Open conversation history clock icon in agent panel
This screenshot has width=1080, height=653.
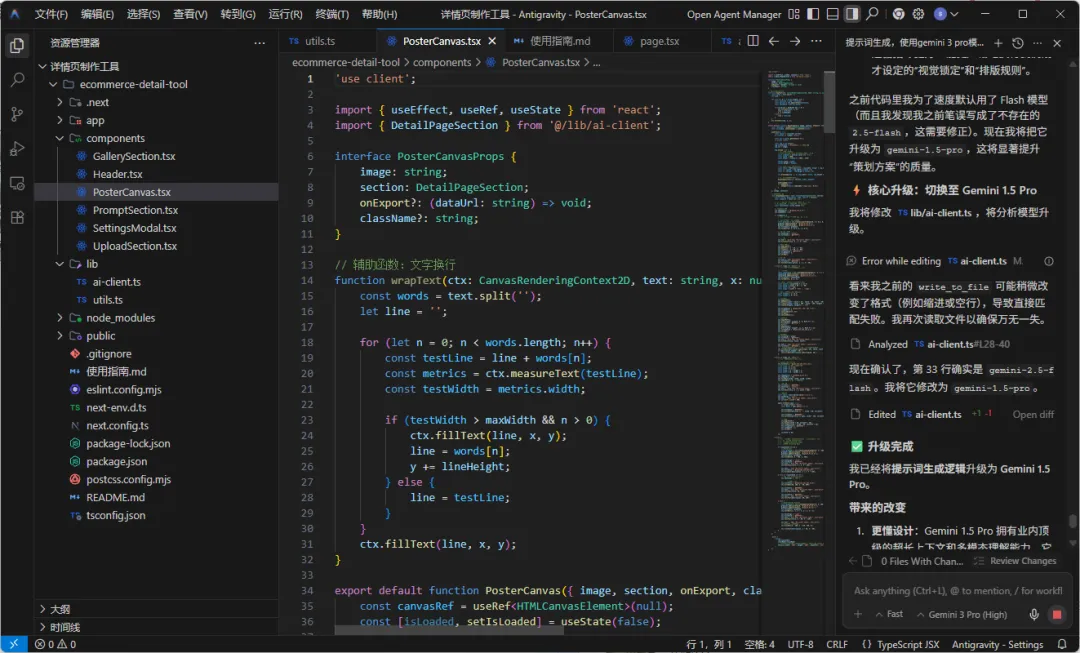click(x=1018, y=43)
